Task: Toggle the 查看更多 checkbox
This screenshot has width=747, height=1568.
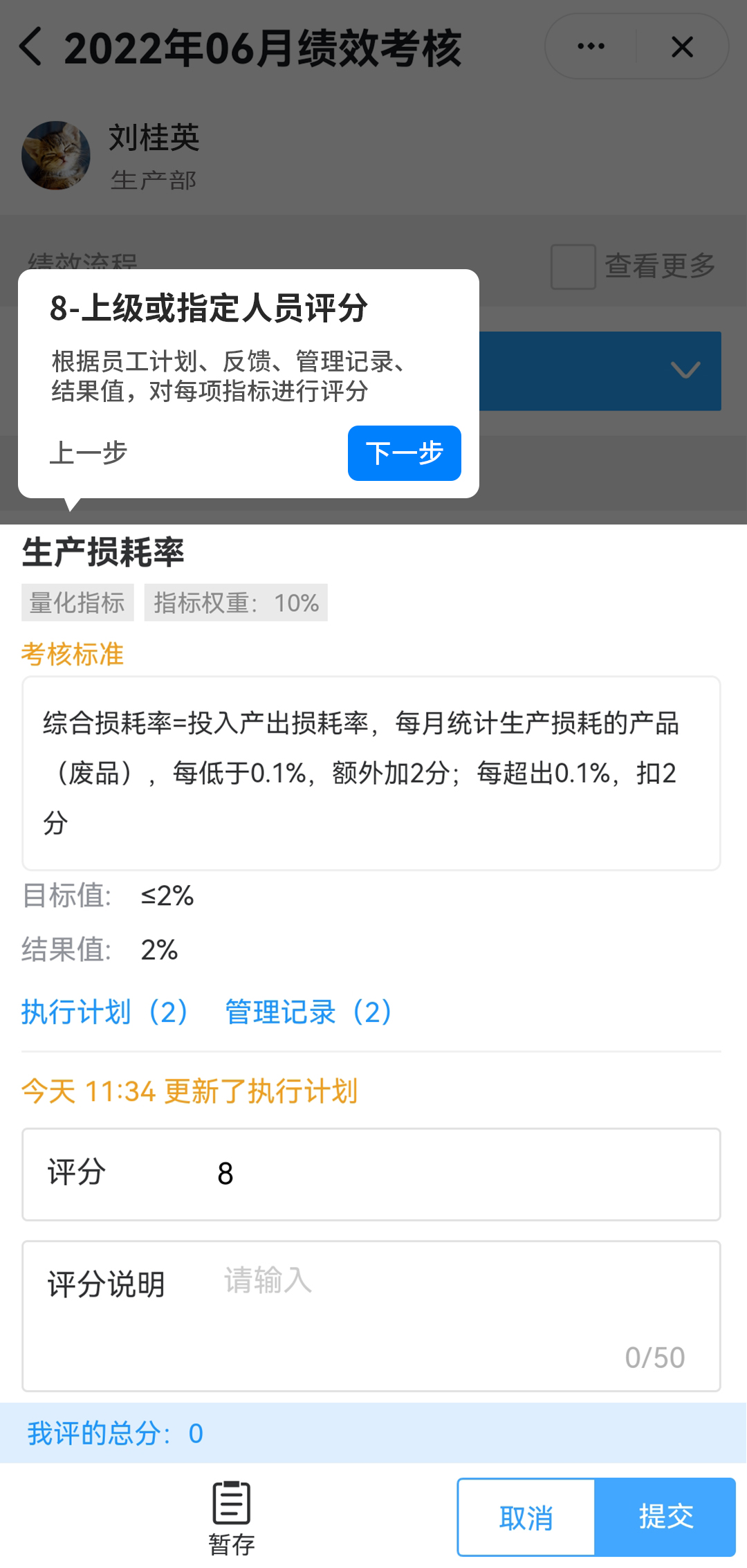Action: click(x=573, y=266)
